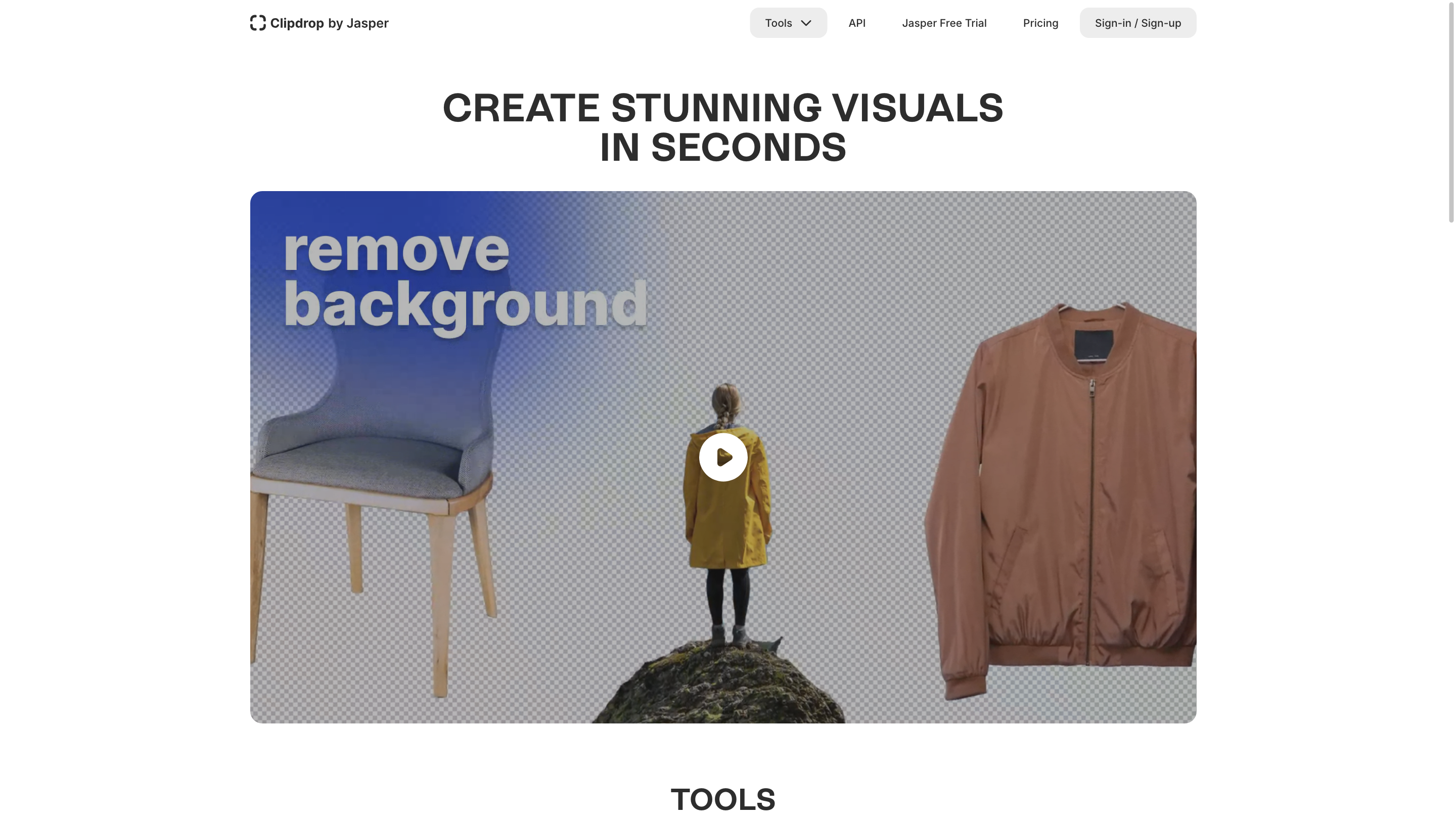Screen dimensions: 1456x819
Task: Play the remove background video
Action: coord(723,457)
